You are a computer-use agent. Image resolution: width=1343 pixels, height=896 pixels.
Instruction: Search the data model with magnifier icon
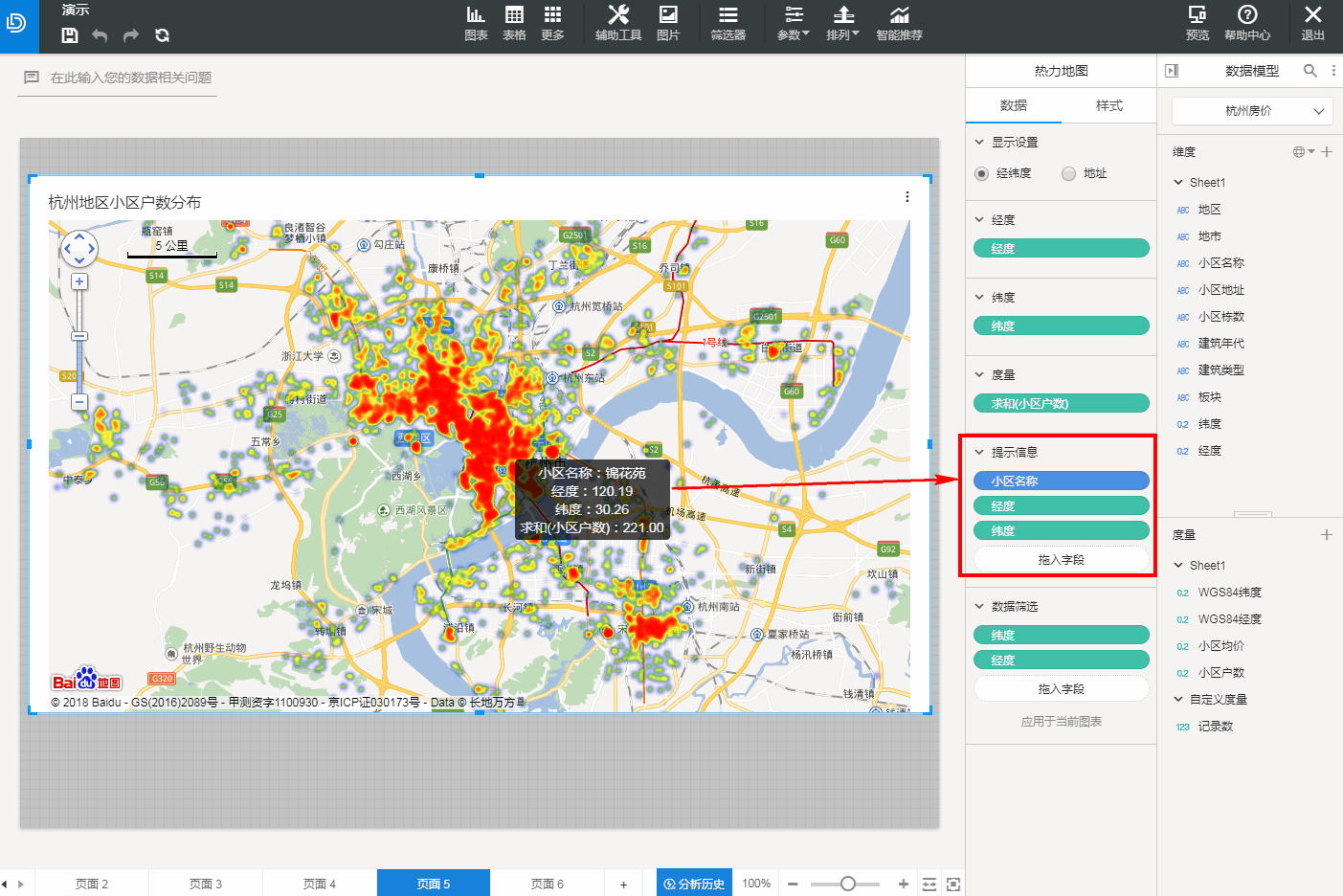click(1310, 71)
